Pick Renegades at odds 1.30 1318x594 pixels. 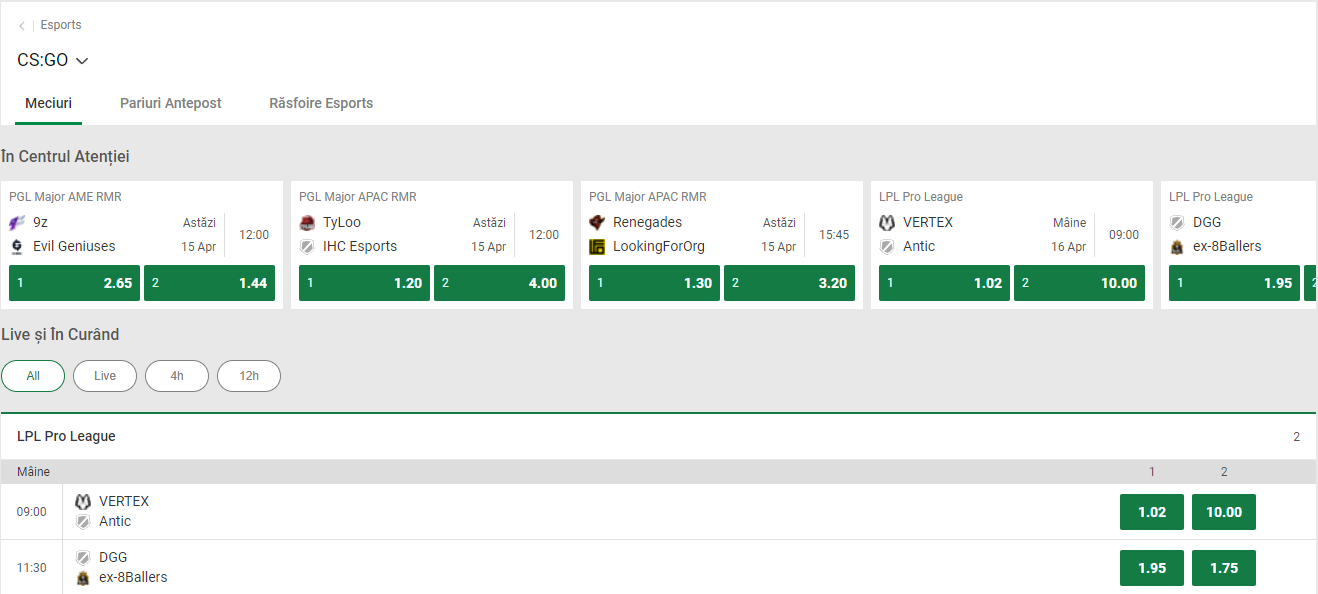[655, 283]
